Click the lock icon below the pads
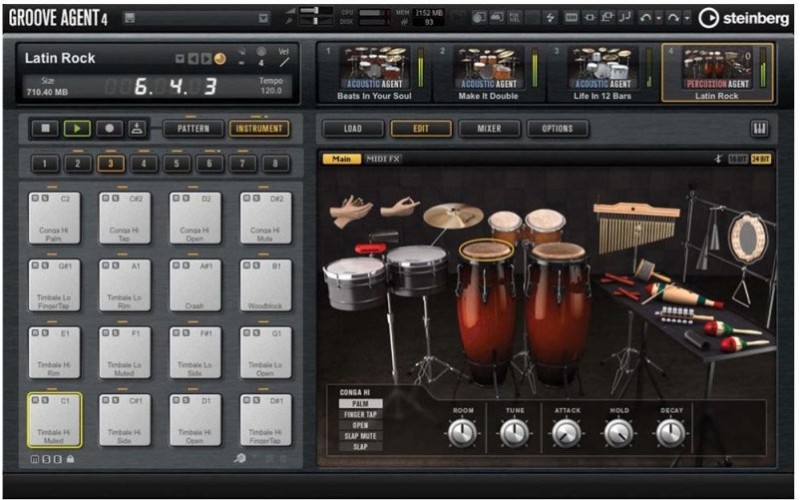800x500 pixels. coord(70,459)
